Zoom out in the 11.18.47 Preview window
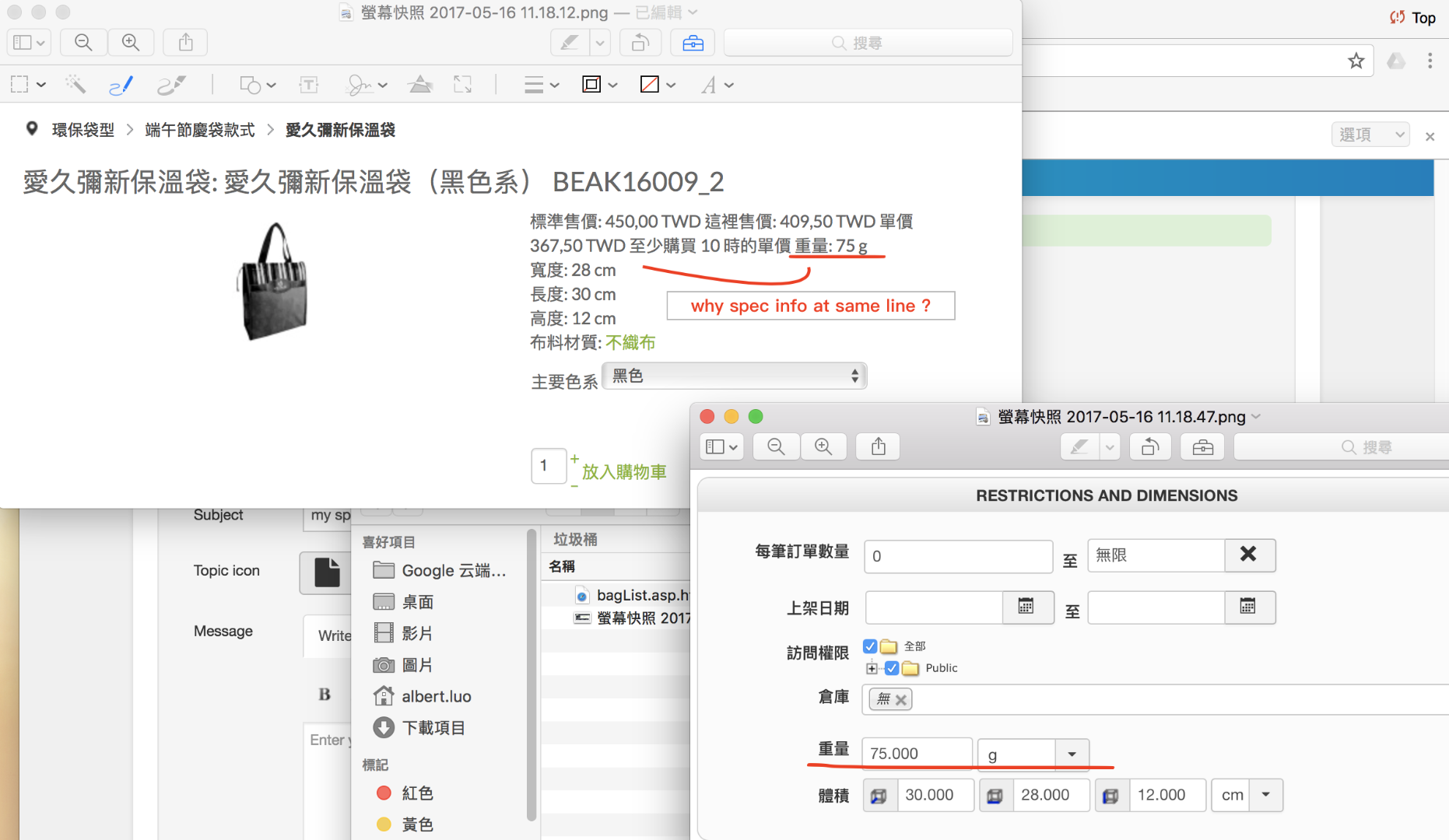 pos(776,446)
